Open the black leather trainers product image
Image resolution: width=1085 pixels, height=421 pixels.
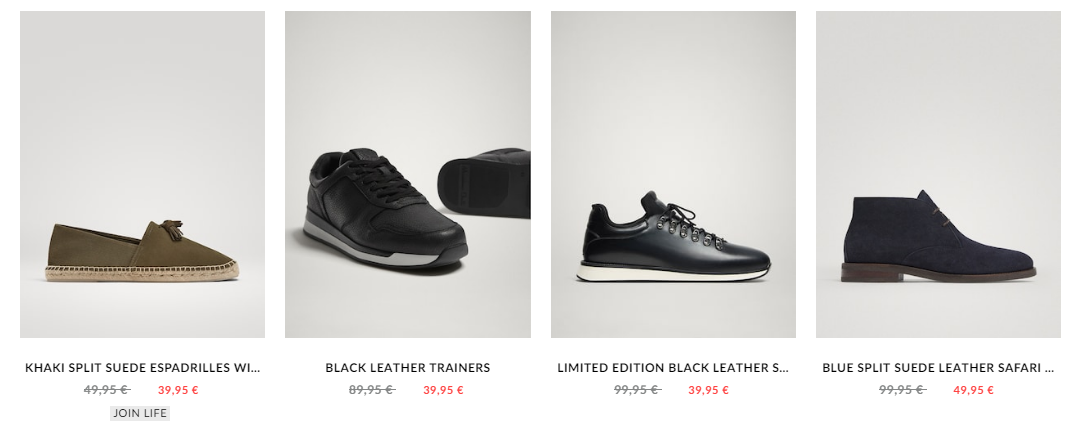coord(408,174)
